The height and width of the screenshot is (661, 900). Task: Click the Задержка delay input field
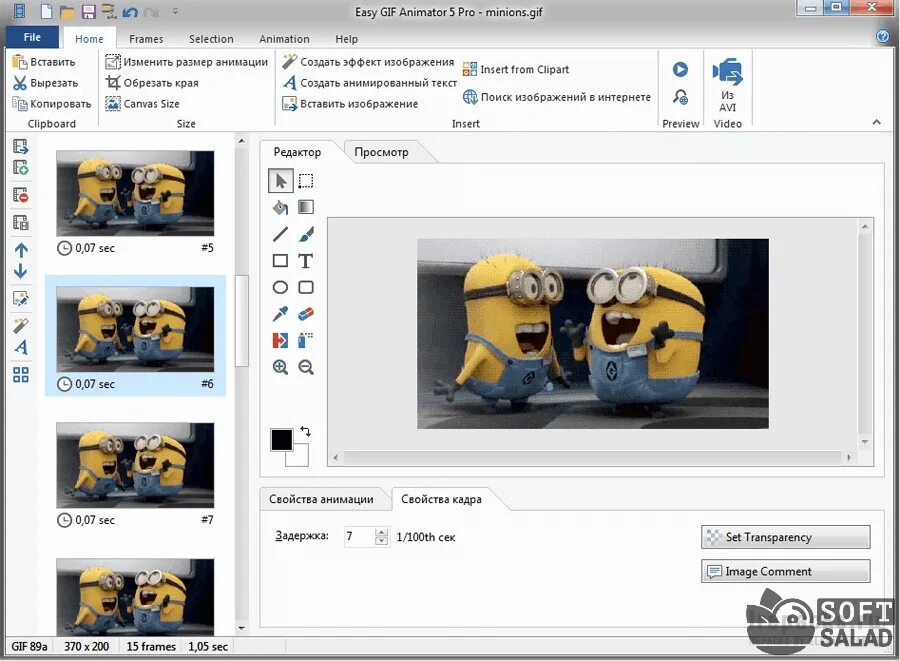359,536
